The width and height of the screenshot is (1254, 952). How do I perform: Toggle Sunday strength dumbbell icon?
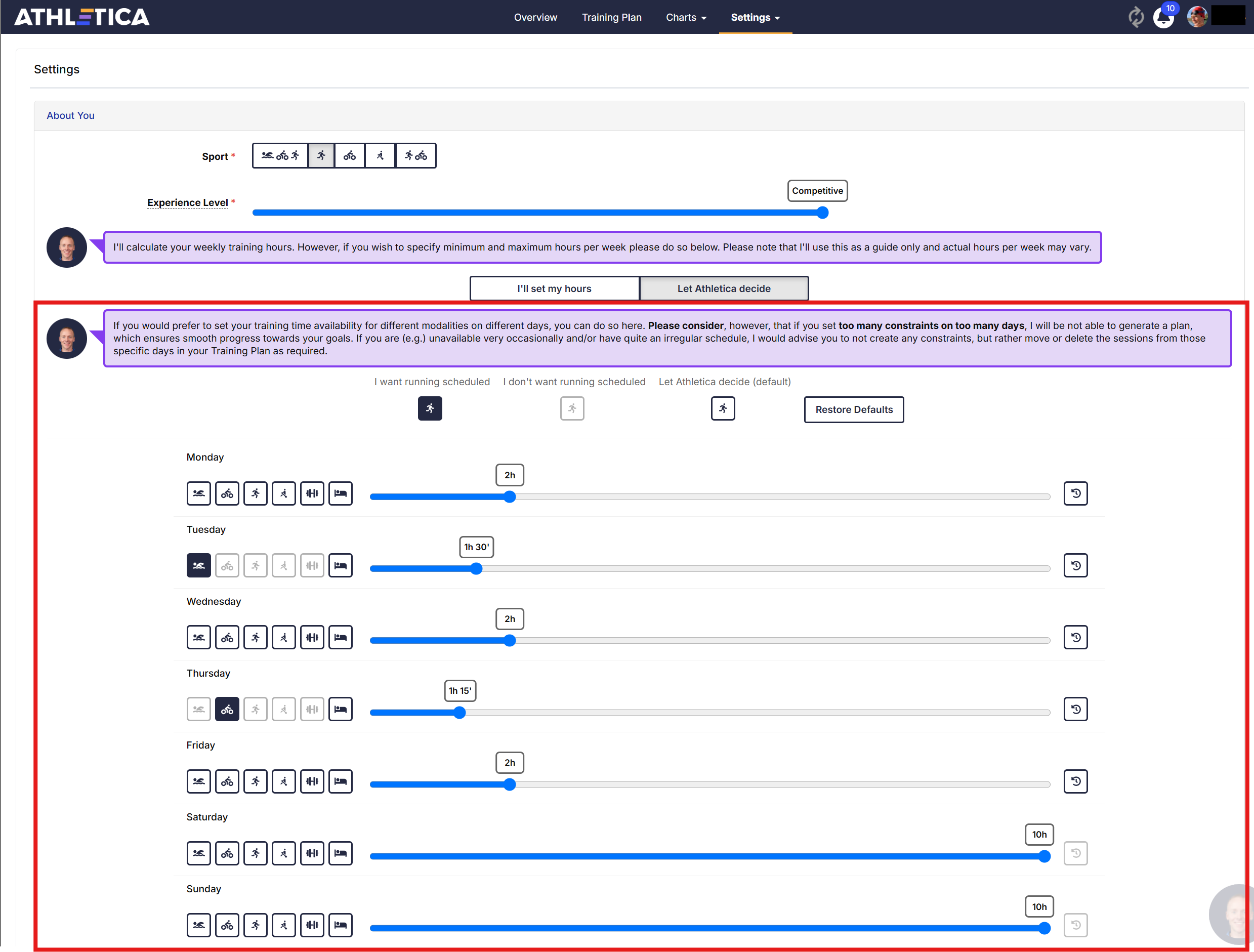click(x=312, y=925)
